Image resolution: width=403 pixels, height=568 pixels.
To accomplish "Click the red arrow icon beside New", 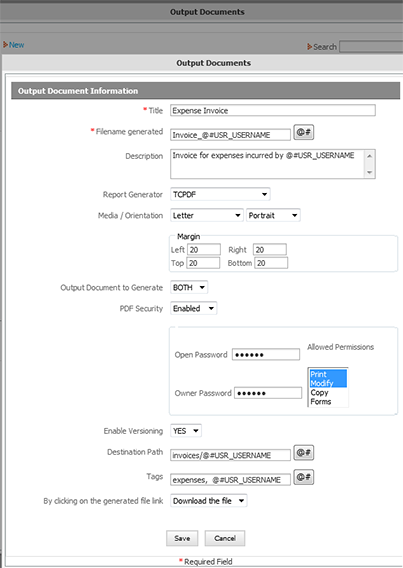I will [x=5, y=45].
